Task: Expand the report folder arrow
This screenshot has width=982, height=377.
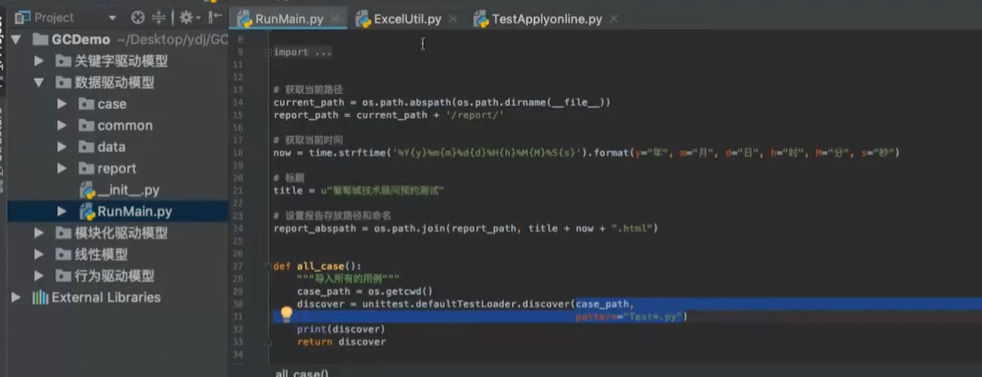Action: (61, 168)
